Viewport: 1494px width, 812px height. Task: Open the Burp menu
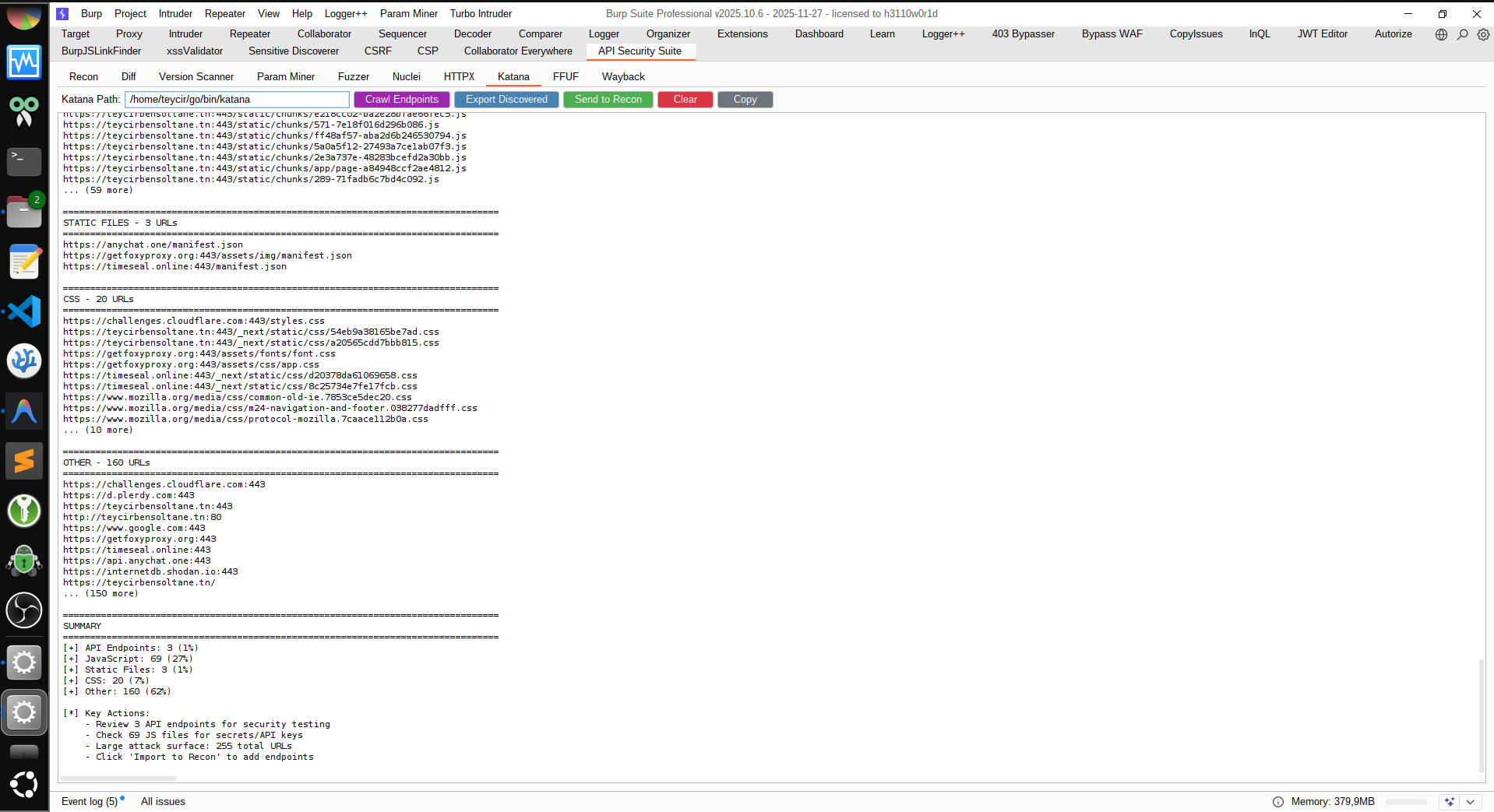(x=91, y=14)
